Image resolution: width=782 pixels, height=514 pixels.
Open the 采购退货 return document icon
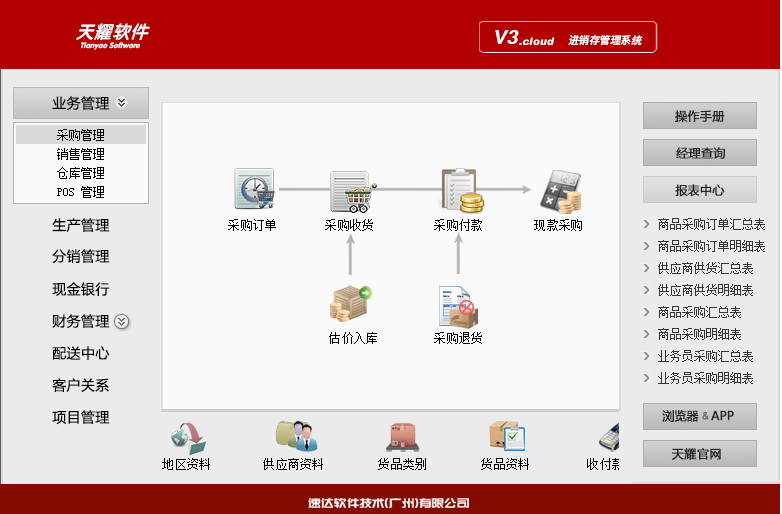[458, 307]
